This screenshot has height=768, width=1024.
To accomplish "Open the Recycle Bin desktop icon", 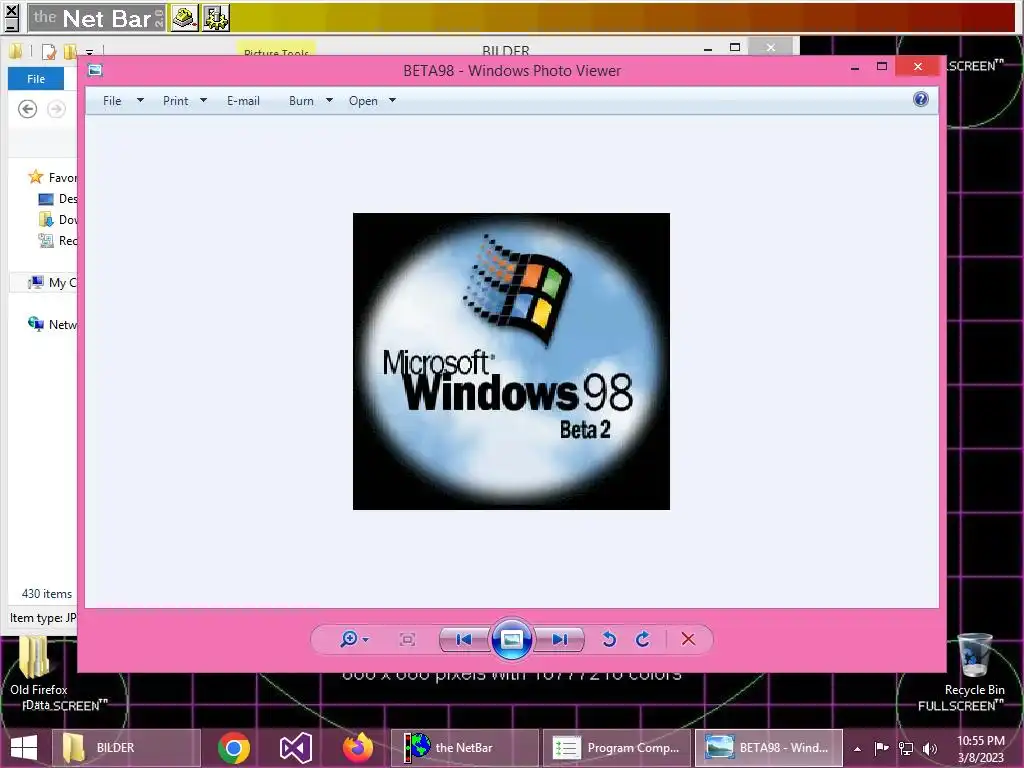I will point(975,664).
